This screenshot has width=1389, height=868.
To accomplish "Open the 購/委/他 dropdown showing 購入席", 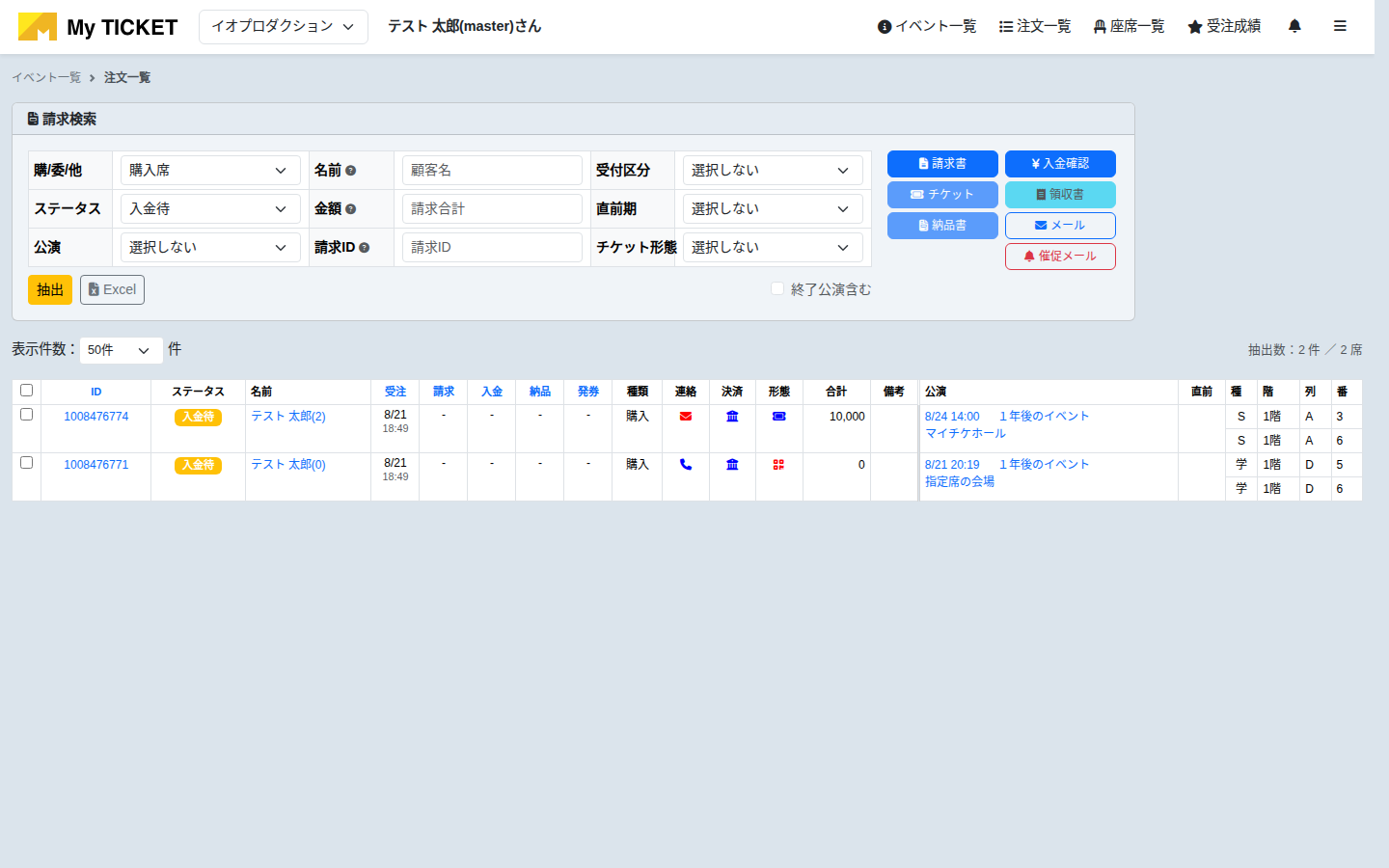I will (x=210, y=170).
